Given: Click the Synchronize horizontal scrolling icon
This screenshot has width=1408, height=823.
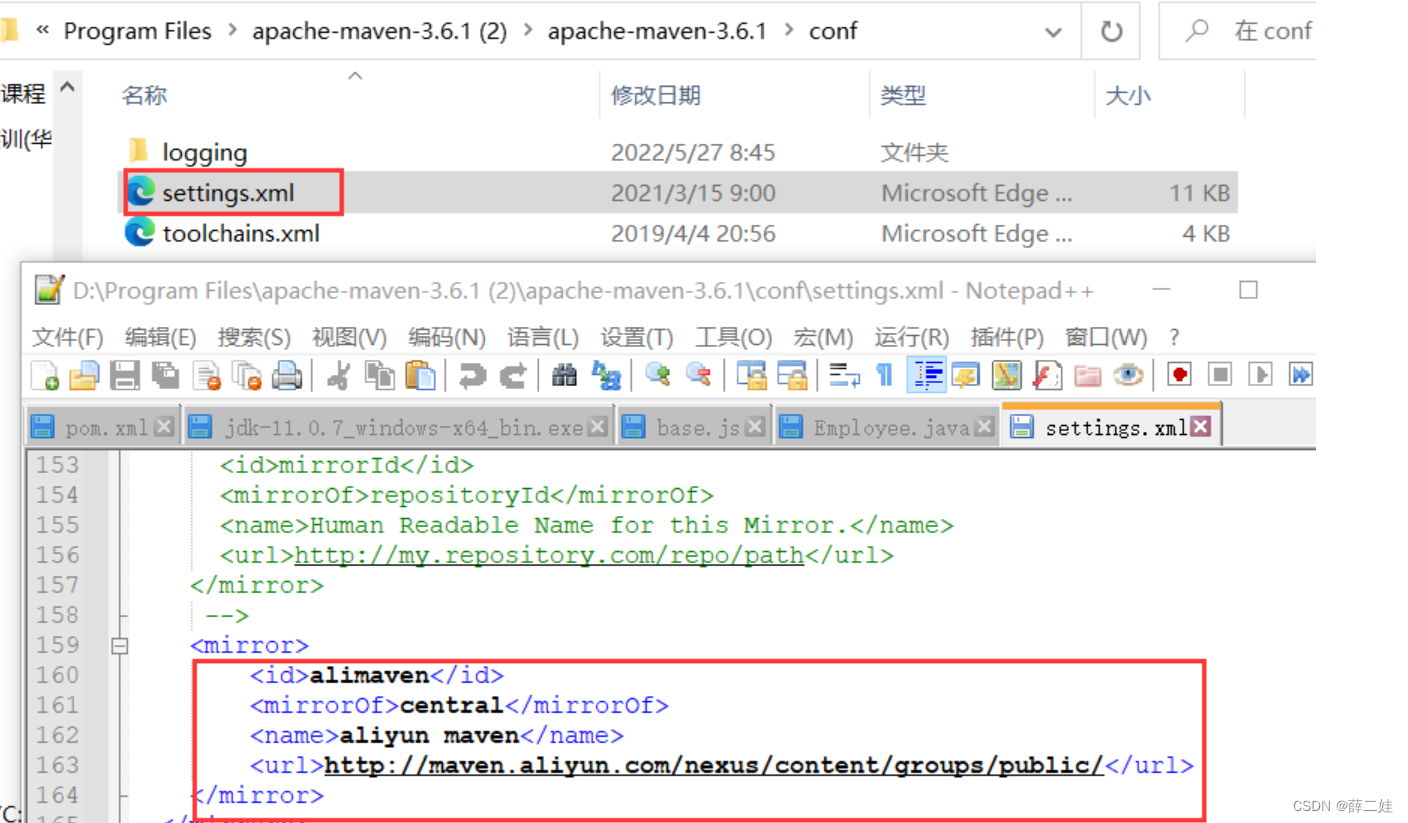Looking at the screenshot, I should [791, 376].
